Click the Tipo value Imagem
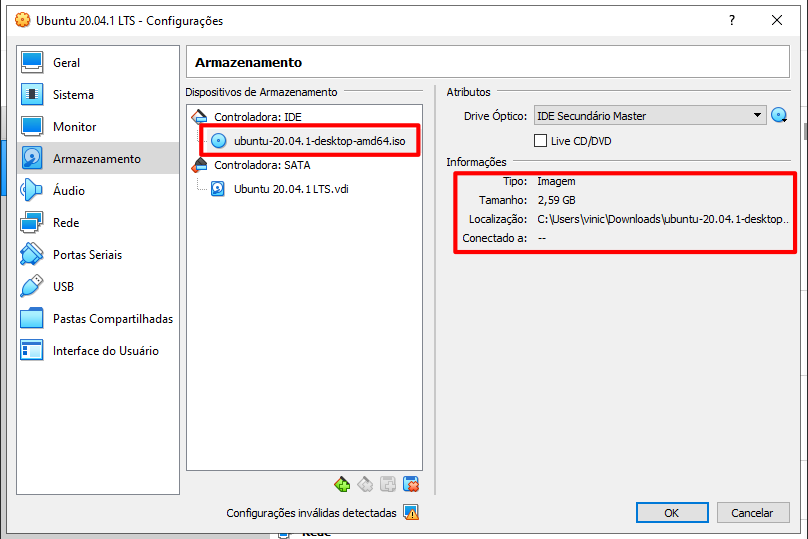 tap(556, 181)
